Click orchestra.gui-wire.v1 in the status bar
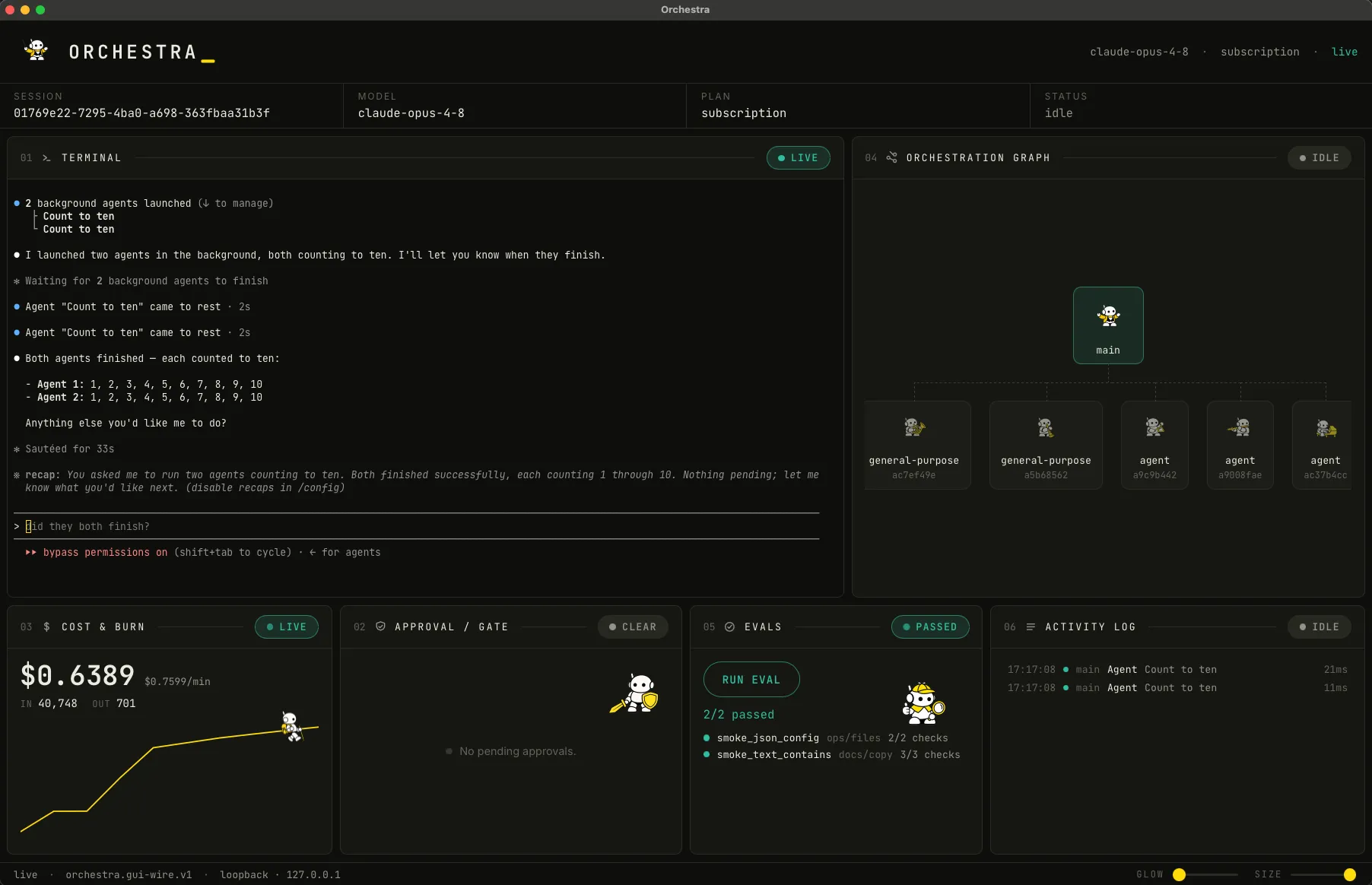Viewport: 1372px width, 885px height. pos(129,875)
